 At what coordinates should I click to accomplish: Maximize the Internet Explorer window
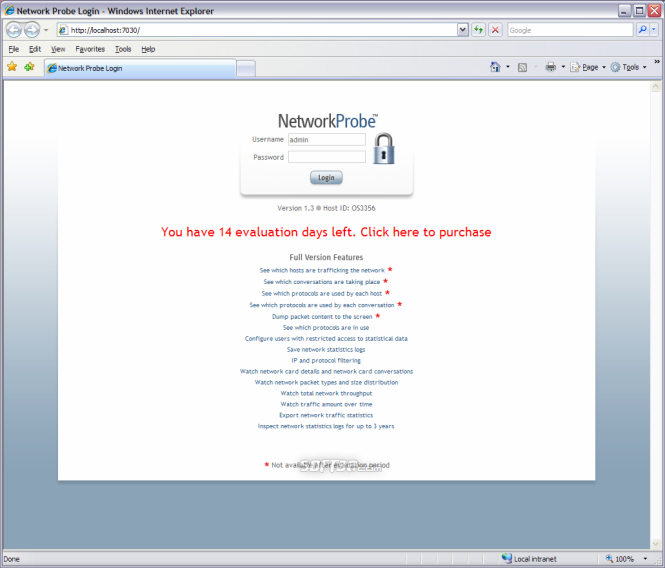click(x=639, y=11)
